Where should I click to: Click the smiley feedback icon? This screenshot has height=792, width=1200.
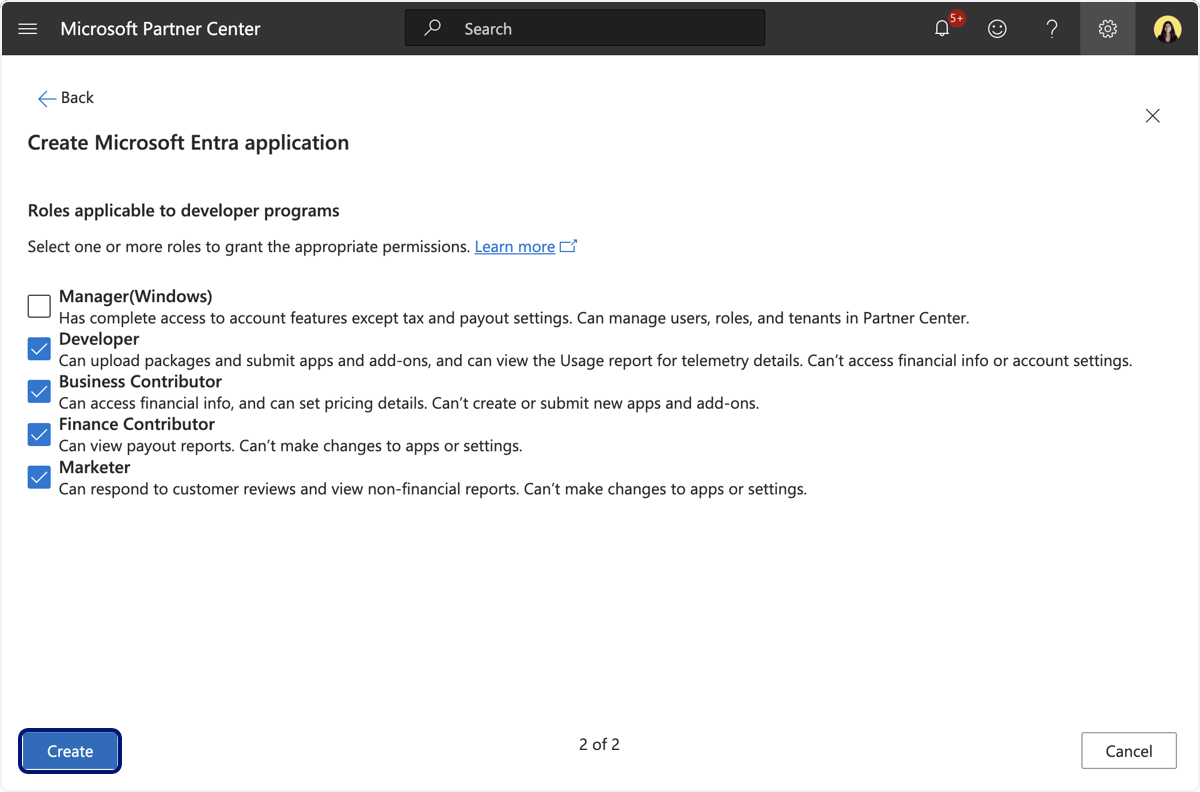coord(997,29)
